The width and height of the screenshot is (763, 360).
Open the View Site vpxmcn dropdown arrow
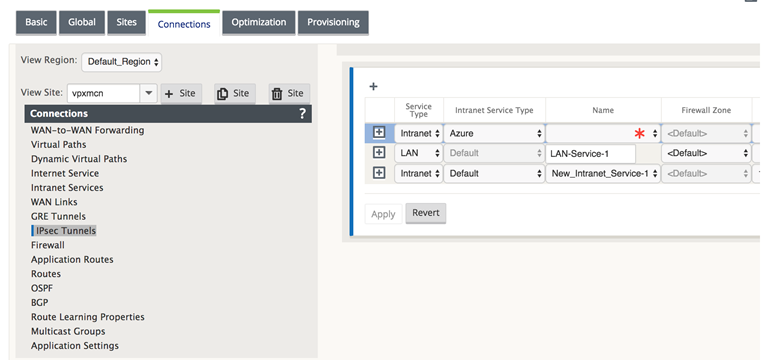(x=148, y=93)
